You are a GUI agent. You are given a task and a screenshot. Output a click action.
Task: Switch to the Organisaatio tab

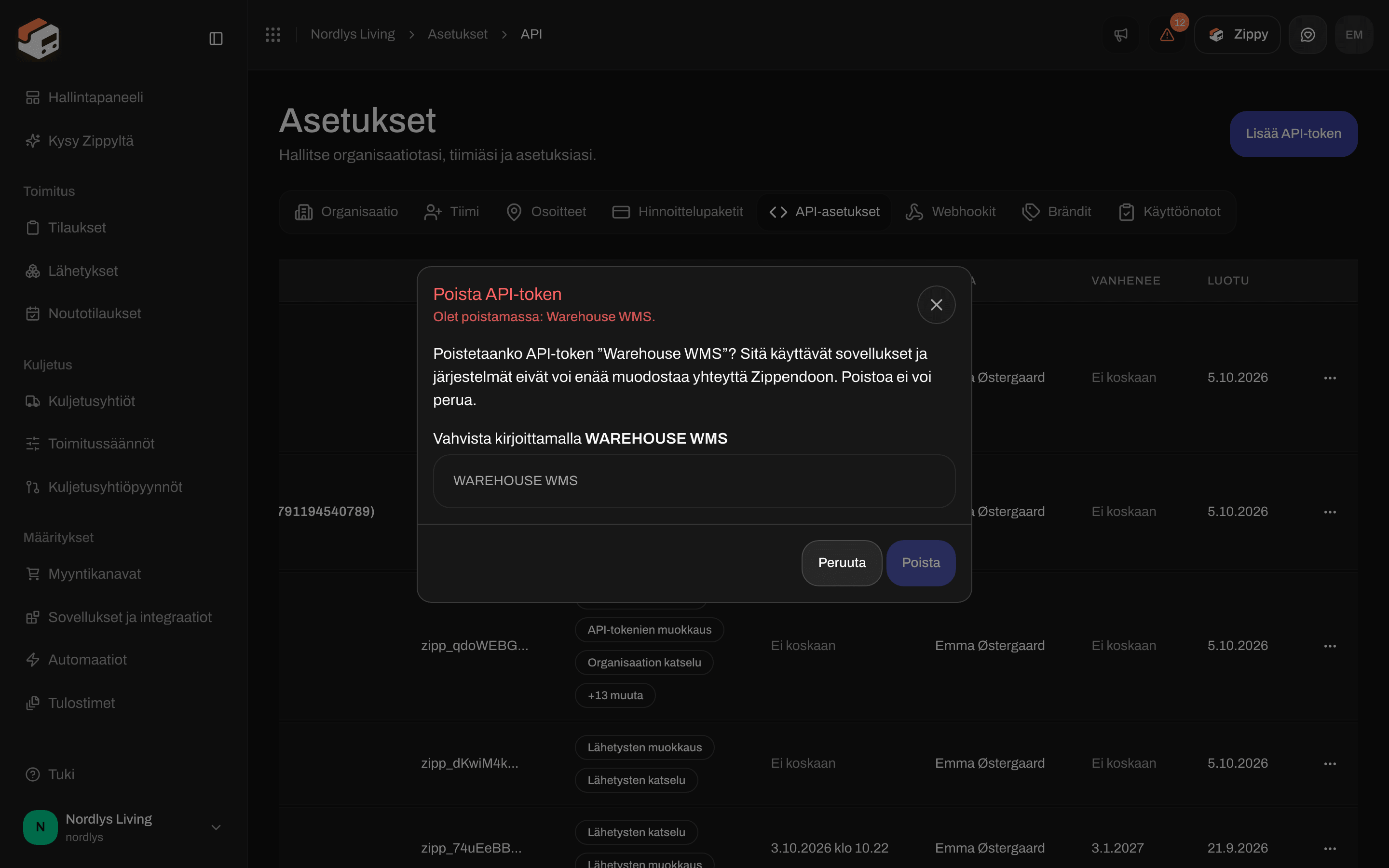tap(347, 212)
